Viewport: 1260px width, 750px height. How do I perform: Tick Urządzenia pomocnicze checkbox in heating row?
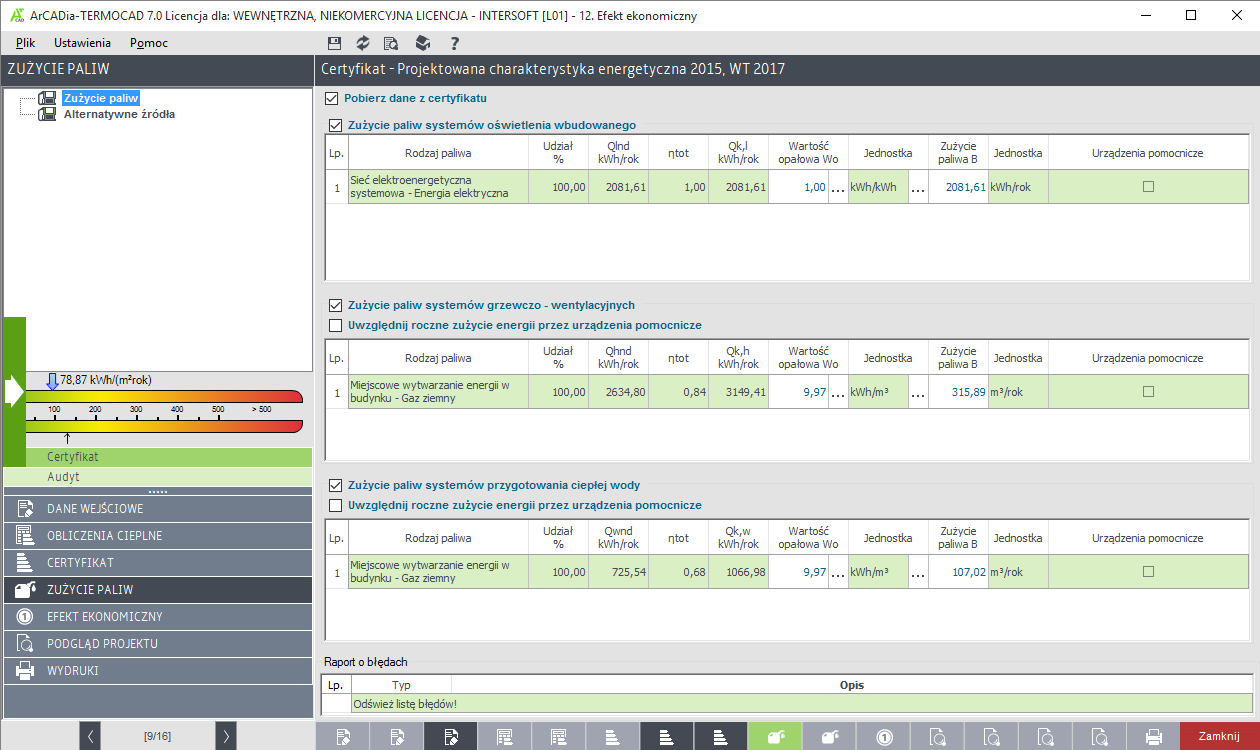point(1148,392)
